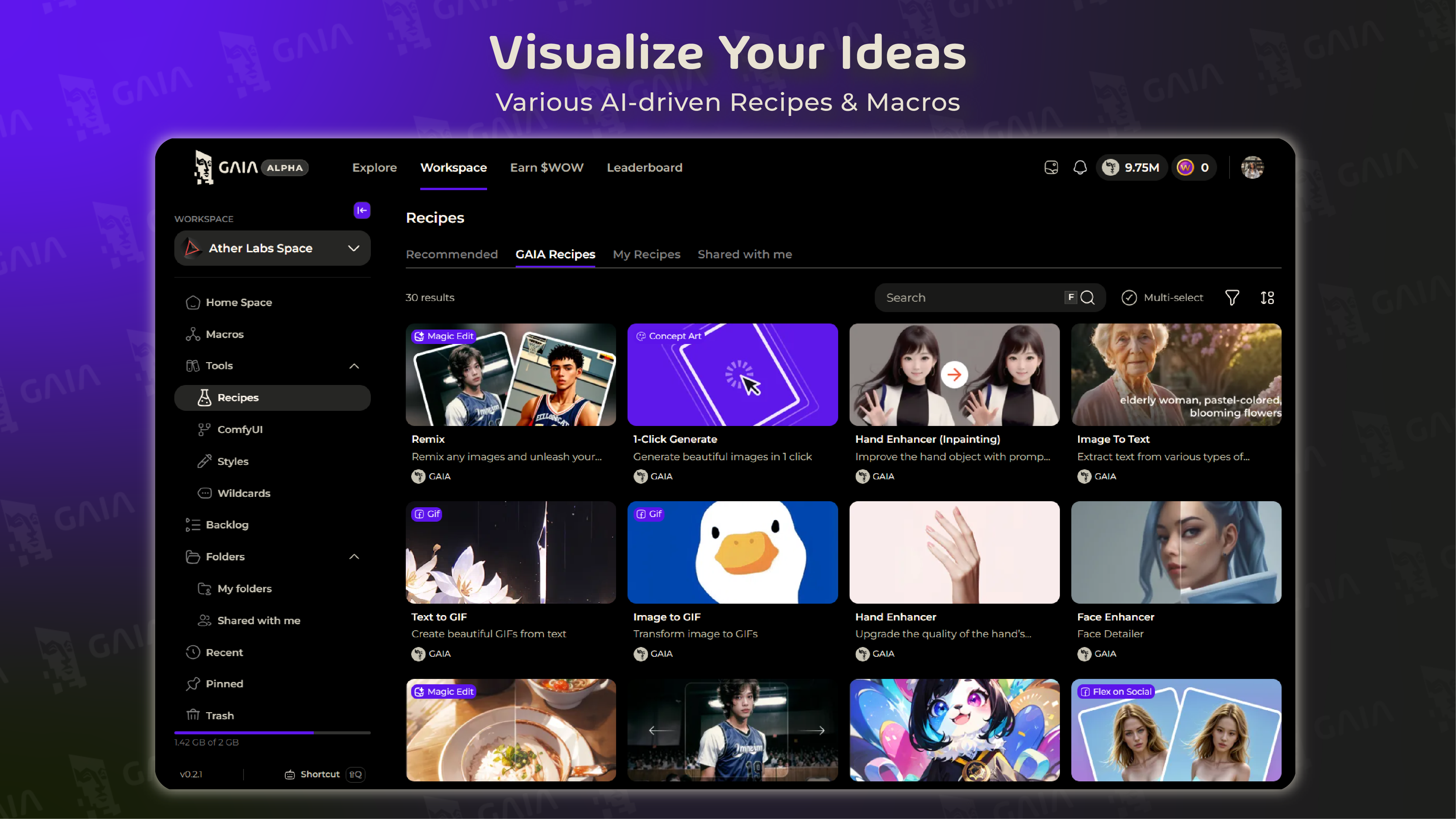Open the Ather Labs Space workspace dropdown
The height and width of the screenshot is (819, 1456).
click(x=272, y=248)
